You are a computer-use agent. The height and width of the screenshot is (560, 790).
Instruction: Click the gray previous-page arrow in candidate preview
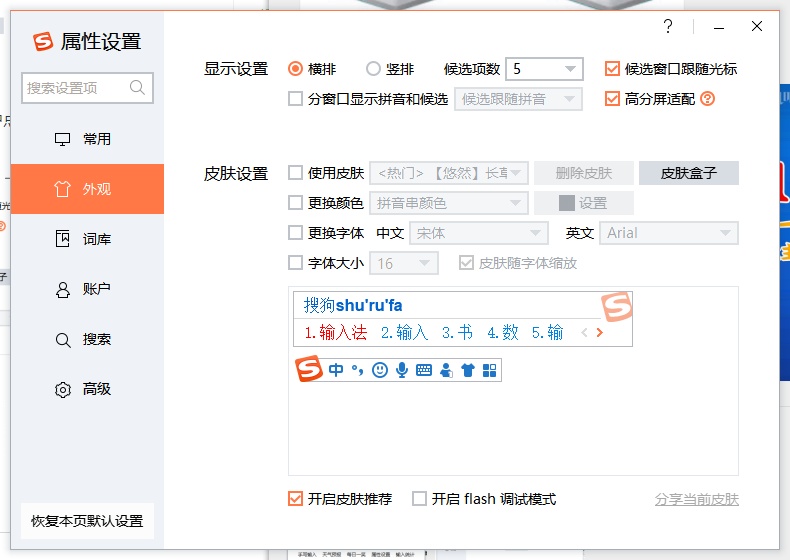coord(584,333)
